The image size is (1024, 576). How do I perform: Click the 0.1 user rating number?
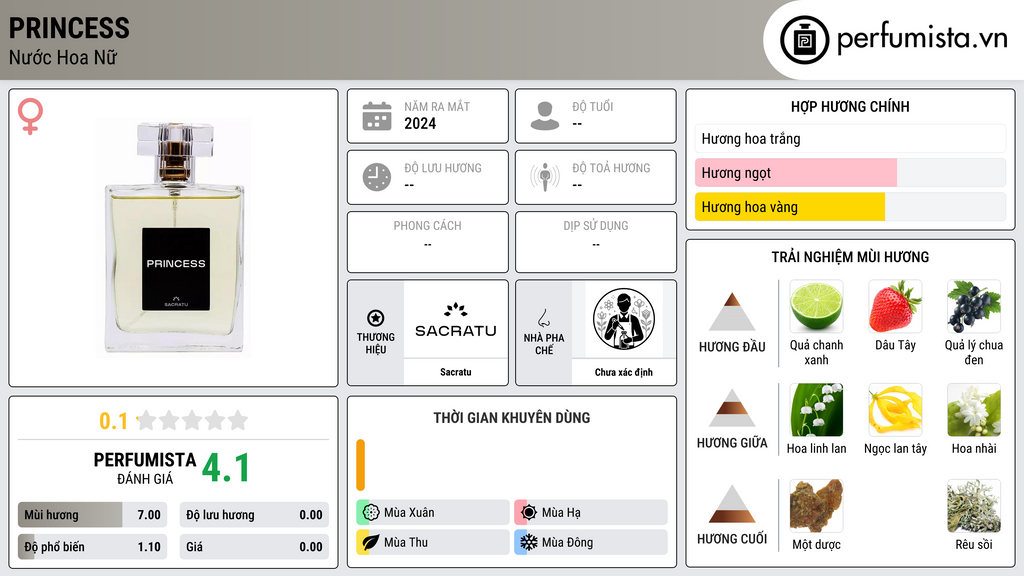point(114,421)
